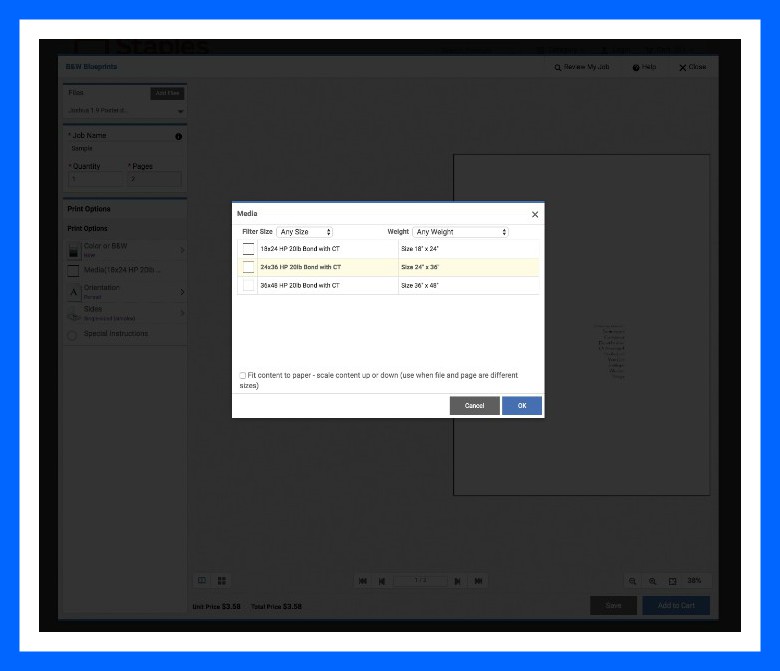
Task: Enable Fit content to paper checkbox
Action: point(243,376)
